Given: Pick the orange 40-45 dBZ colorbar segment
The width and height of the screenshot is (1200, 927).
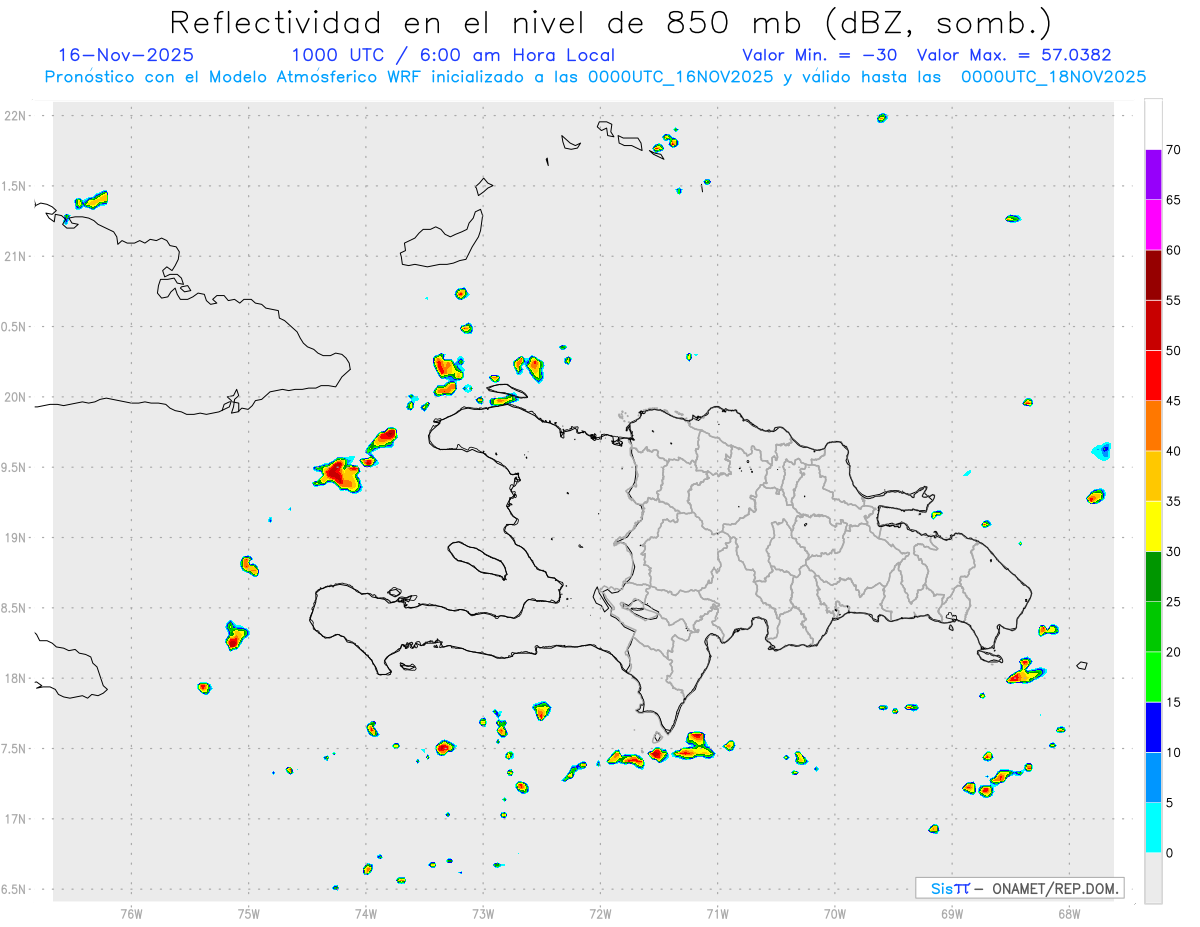Looking at the screenshot, I should click(1153, 426).
